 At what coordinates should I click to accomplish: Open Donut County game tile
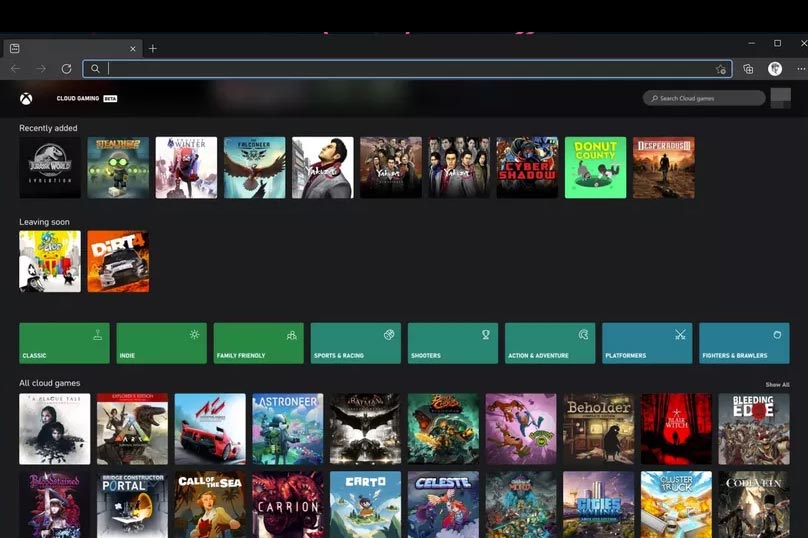pyautogui.click(x=596, y=167)
